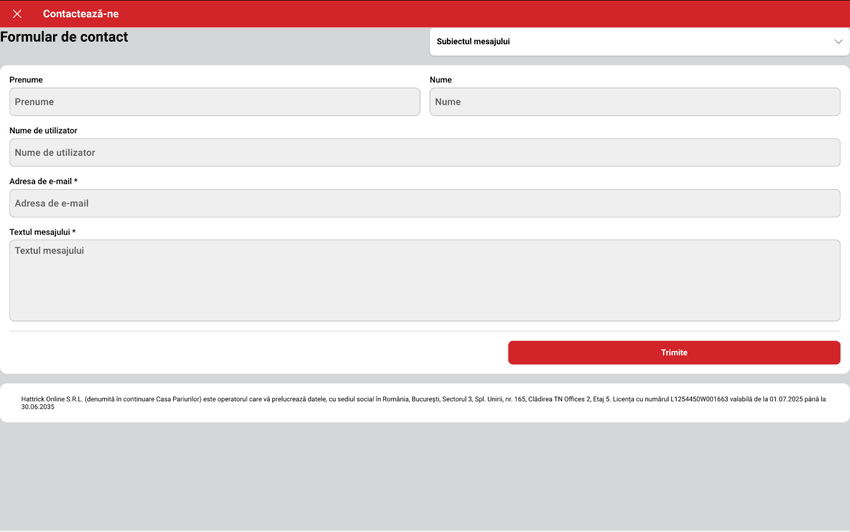
Task: Click the "Textul mesajului *" label
Action: 42,232
